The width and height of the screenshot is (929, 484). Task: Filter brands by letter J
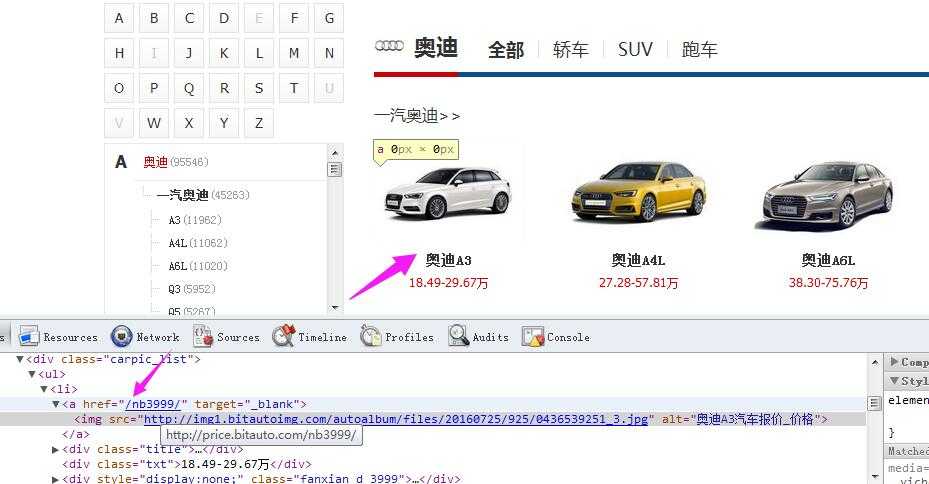tap(189, 53)
